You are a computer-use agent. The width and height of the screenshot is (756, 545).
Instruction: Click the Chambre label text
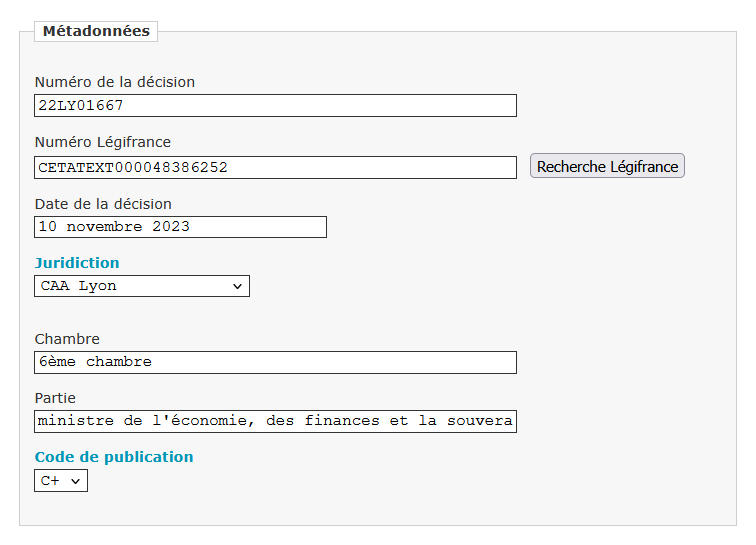coord(67,339)
